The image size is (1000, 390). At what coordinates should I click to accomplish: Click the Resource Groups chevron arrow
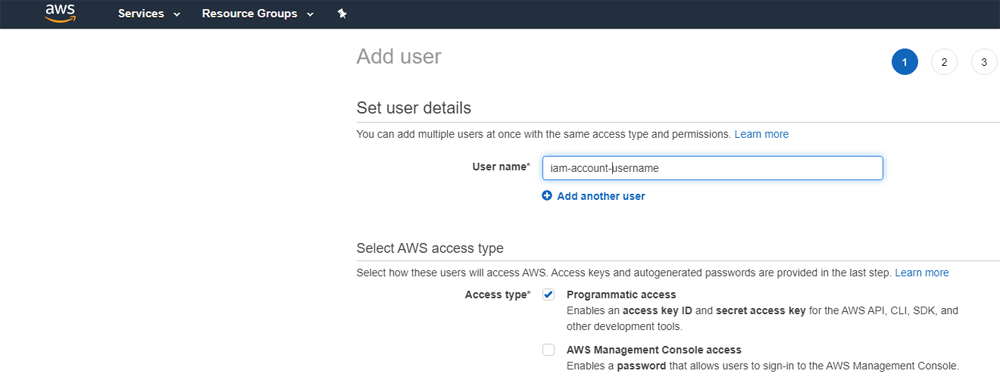310,14
